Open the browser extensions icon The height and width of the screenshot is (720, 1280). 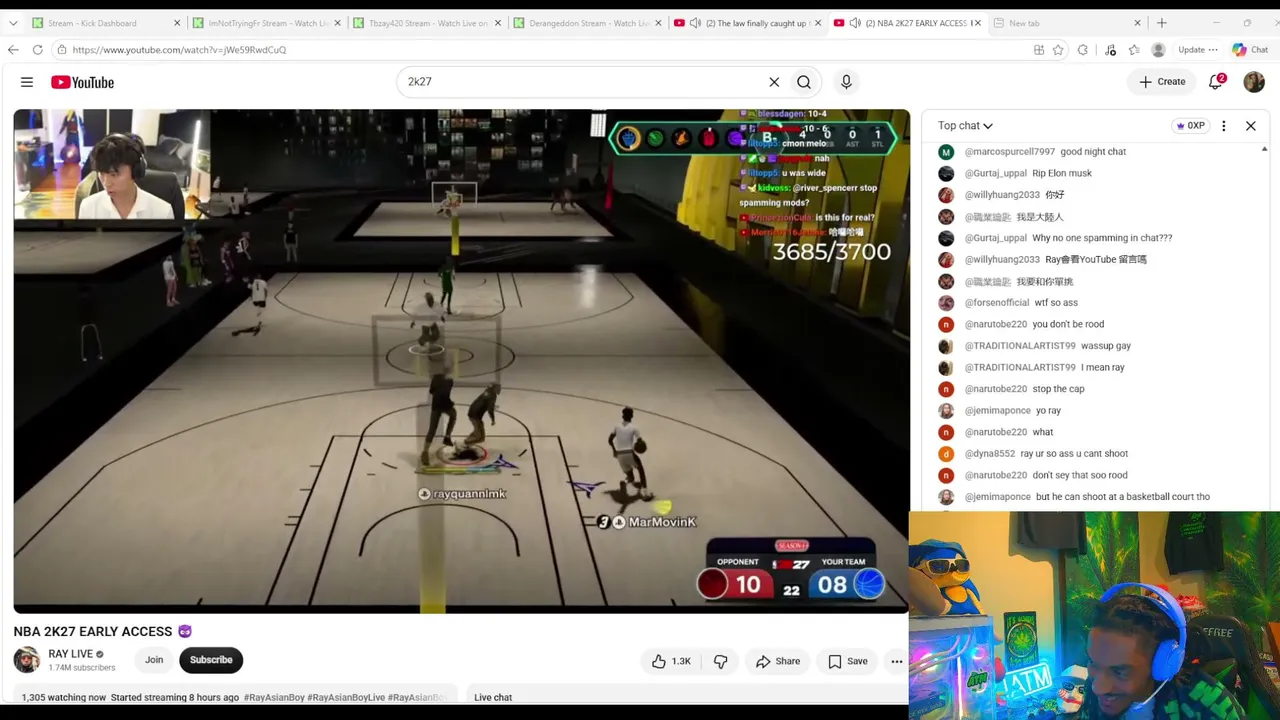pos(1082,50)
